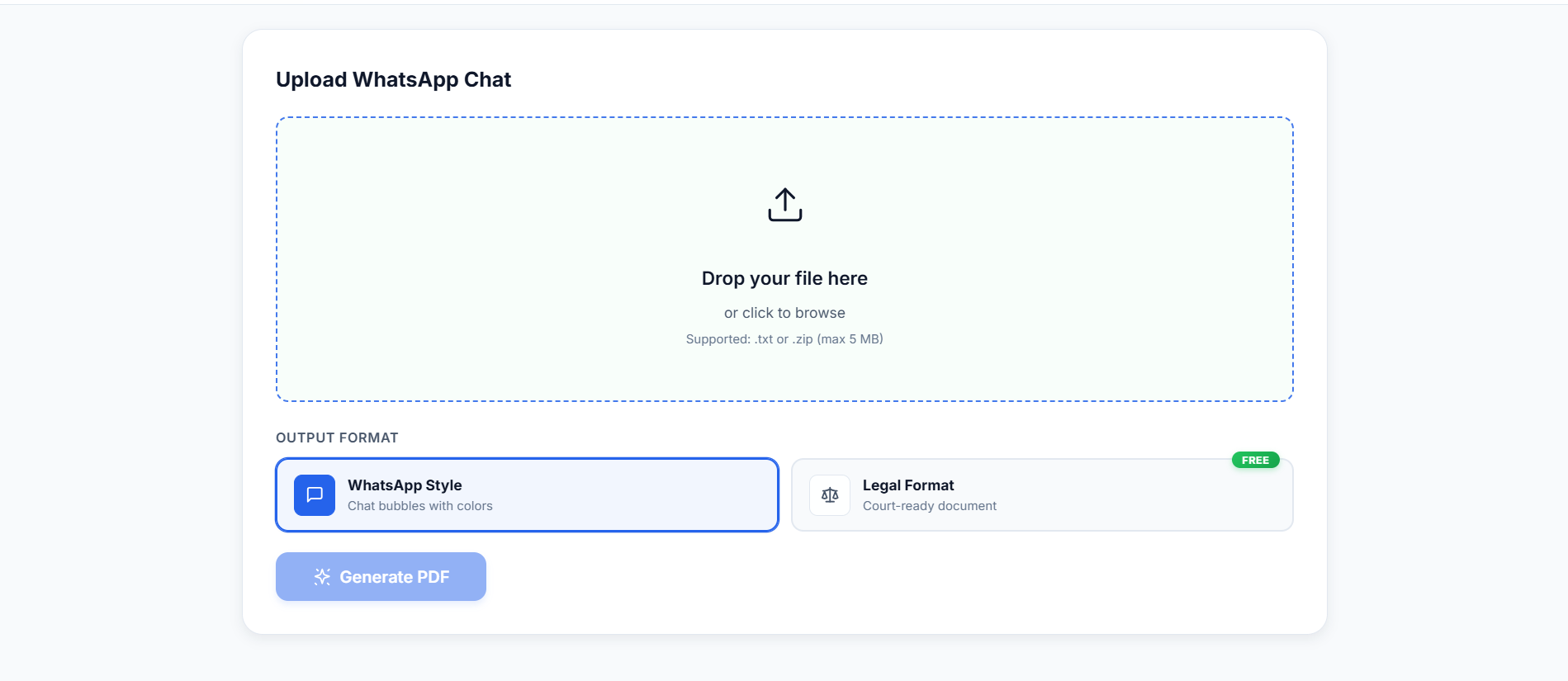The height and width of the screenshot is (681, 1568).
Task: Click the "Drop your file here" heading
Action: click(784, 278)
